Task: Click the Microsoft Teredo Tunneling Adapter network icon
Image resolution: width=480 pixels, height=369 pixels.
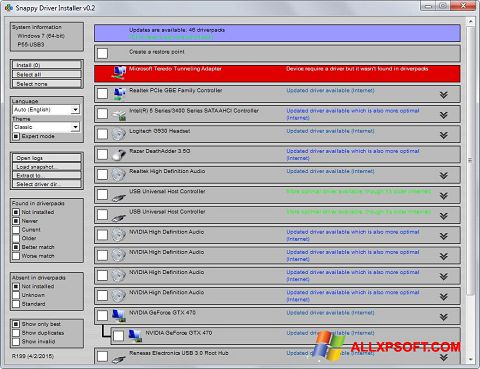Action: coord(118,73)
